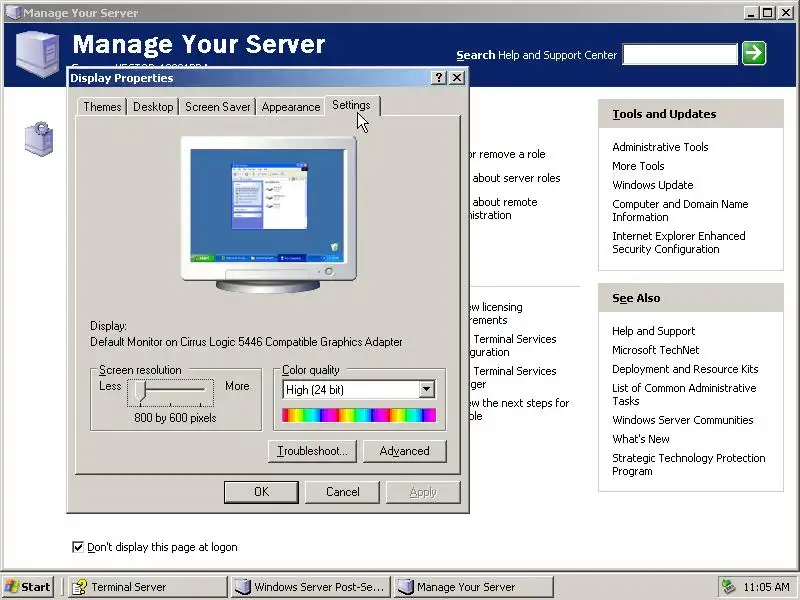Screen dimensions: 800x600
Task: Open Internet Explorer Enhanced Security Configuration
Action: tap(679, 242)
